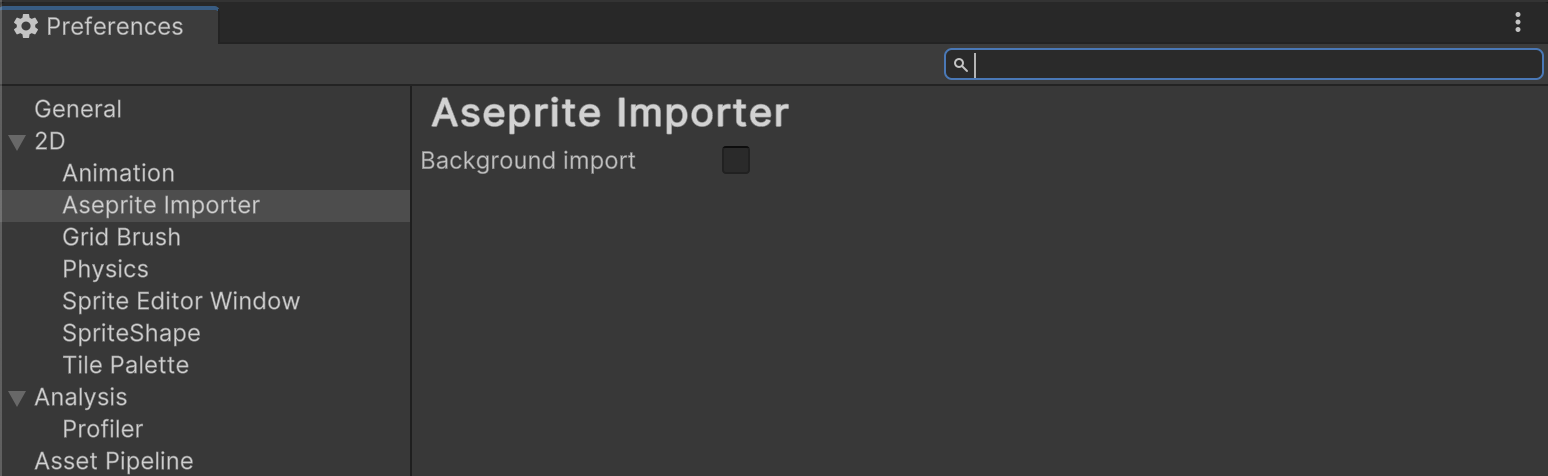The width and height of the screenshot is (1548, 476).
Task: Open the three-dot window options menu
Action: 1517,22
